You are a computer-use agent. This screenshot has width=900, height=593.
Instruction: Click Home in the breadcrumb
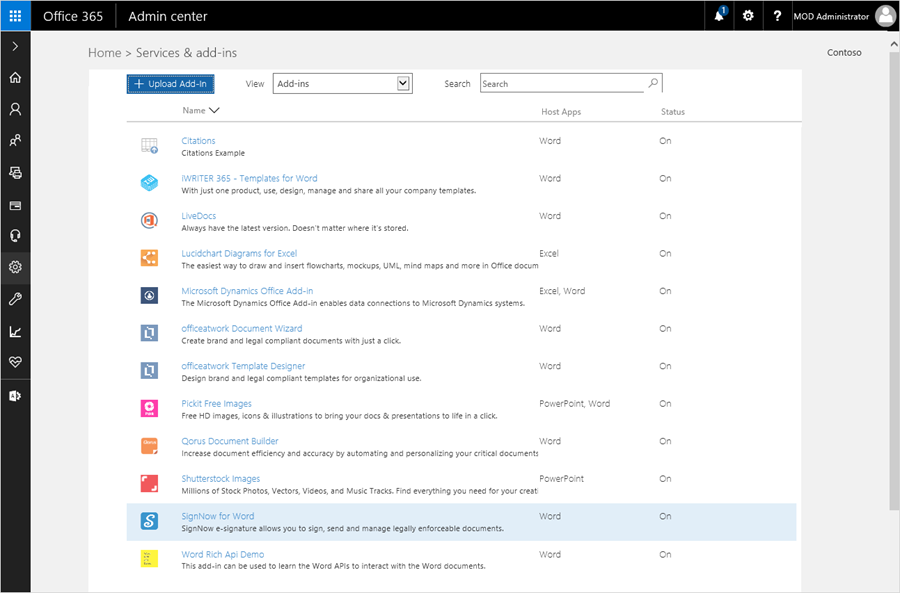pyautogui.click(x=104, y=53)
